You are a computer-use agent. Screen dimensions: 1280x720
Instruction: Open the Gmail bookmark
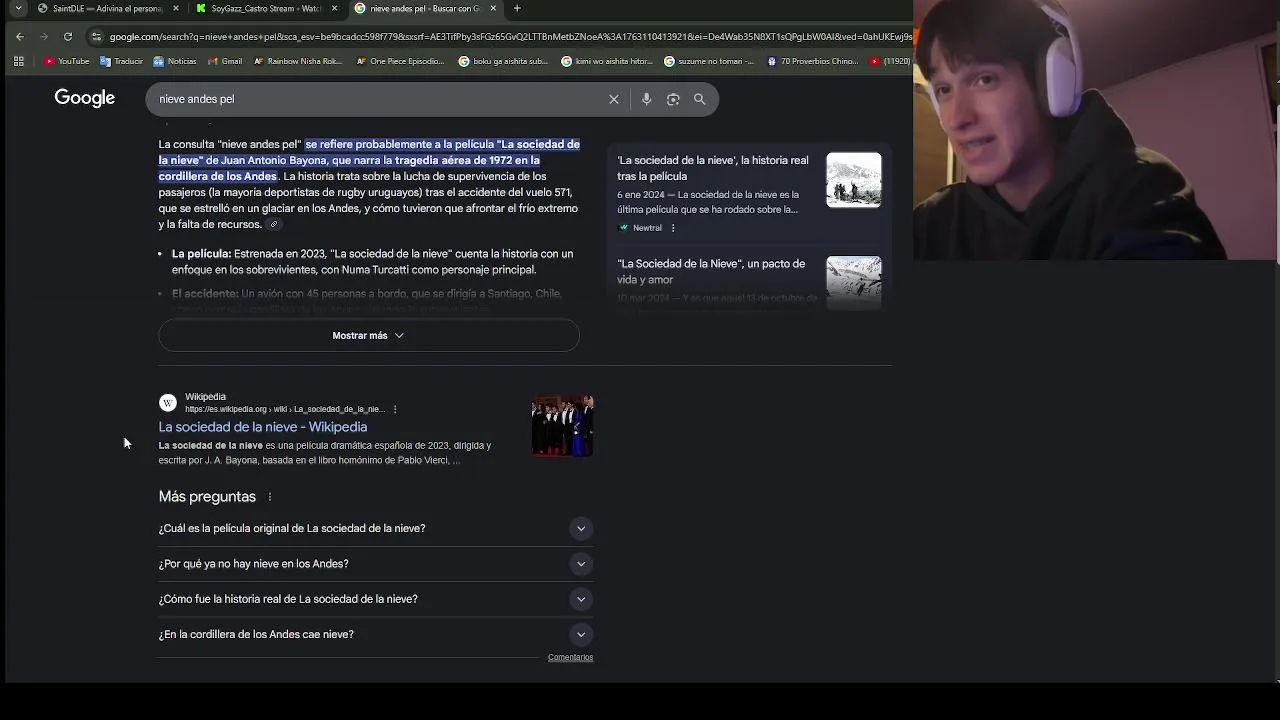tap(225, 61)
